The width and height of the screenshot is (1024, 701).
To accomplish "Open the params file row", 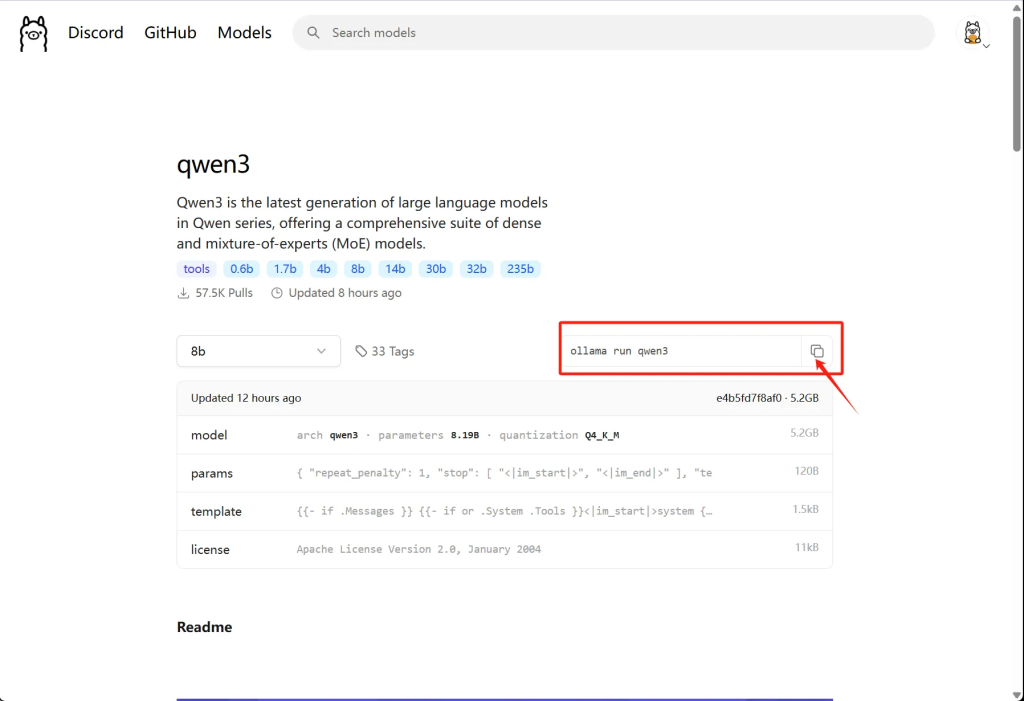I will tap(504, 473).
